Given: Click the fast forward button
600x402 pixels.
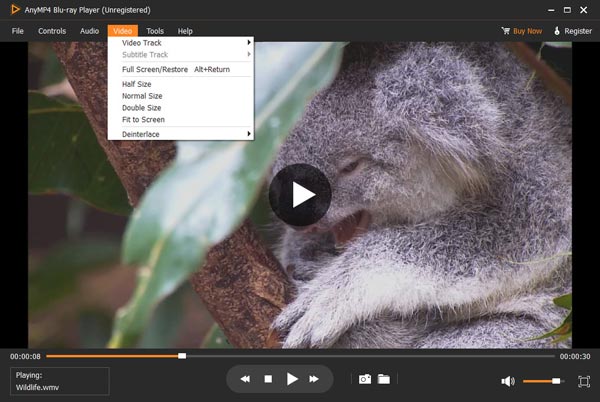Looking at the screenshot, I should 314,379.
